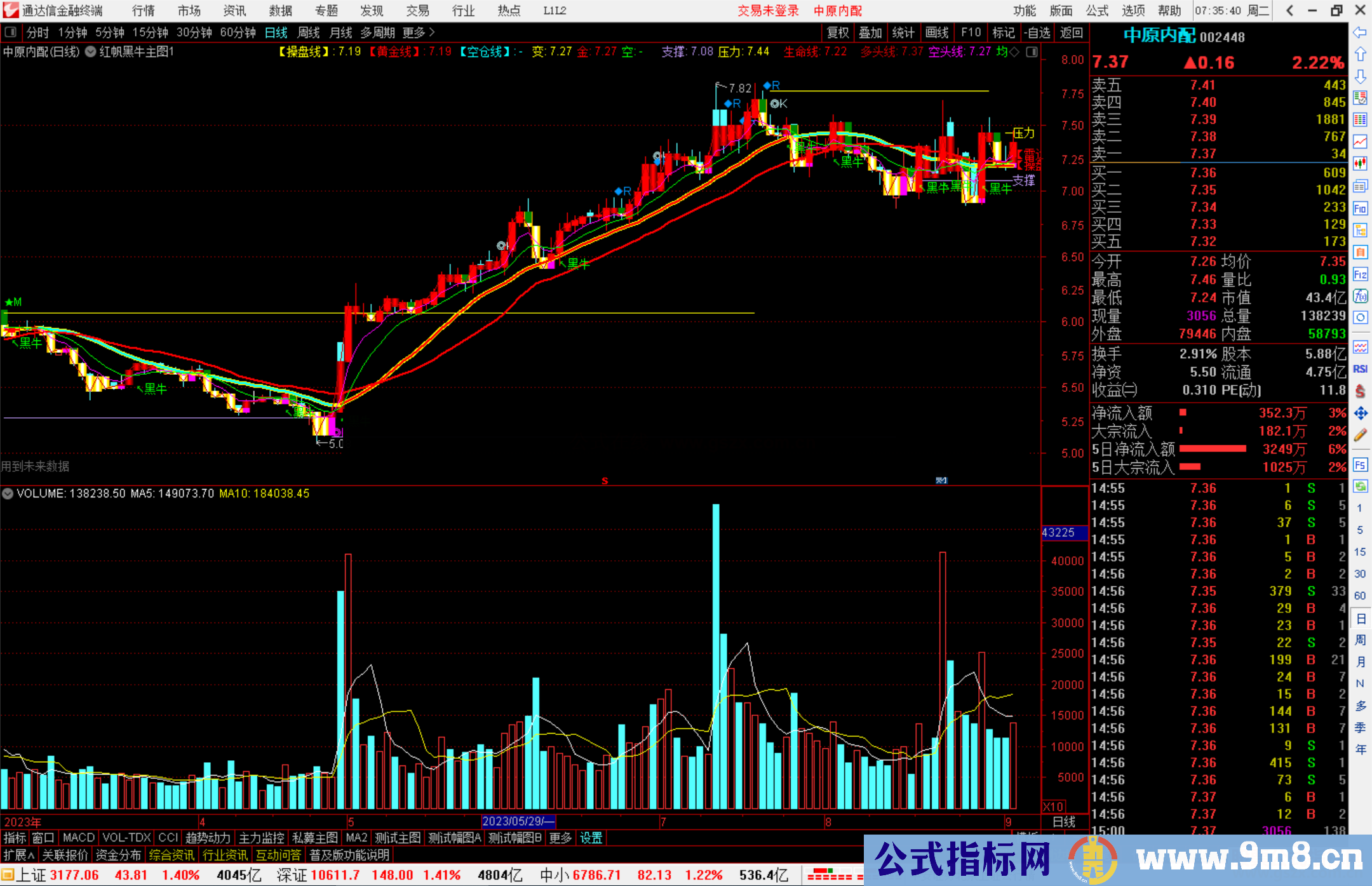This screenshot has height=886, width=1372.
Task: Click the RSI indicator sidebar icon
Action: click(x=1360, y=369)
